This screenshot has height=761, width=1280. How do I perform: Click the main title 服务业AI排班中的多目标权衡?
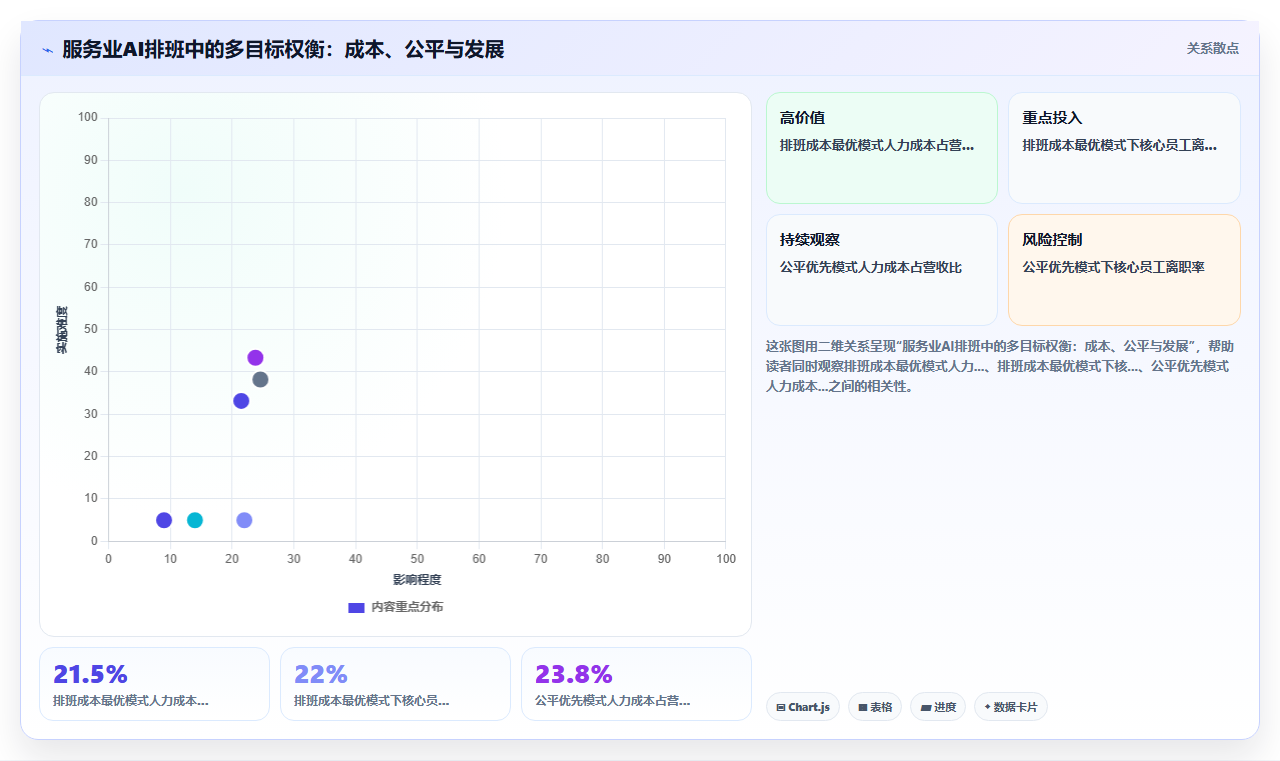tap(283, 49)
